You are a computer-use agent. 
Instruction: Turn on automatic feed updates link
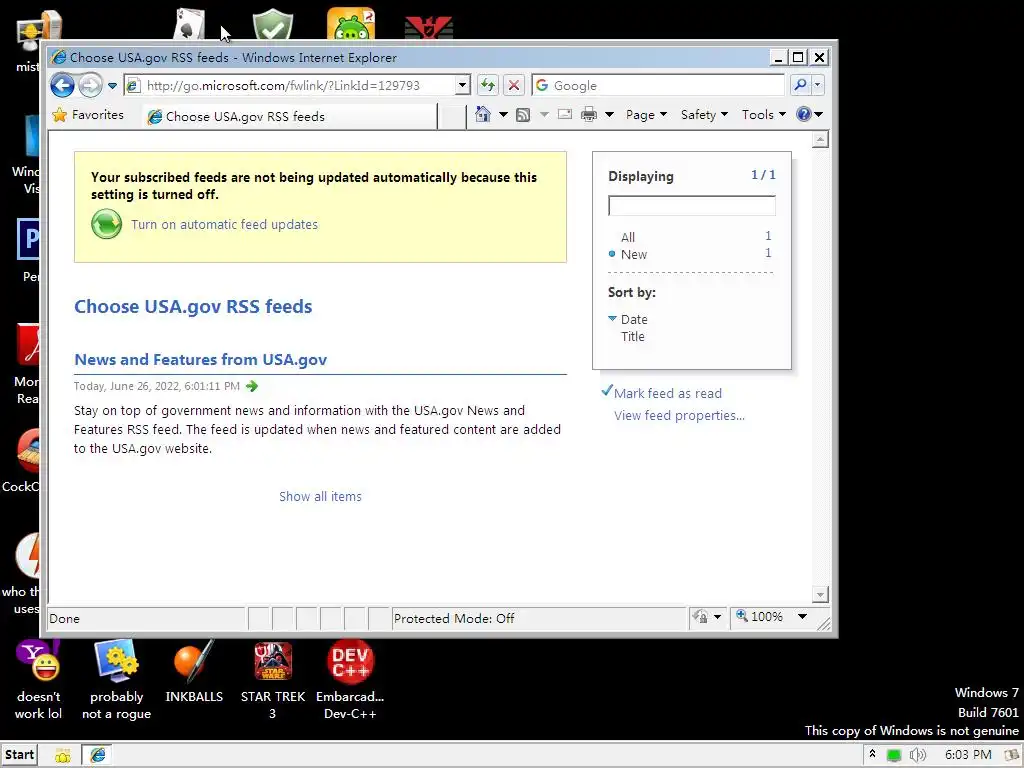[225, 225]
